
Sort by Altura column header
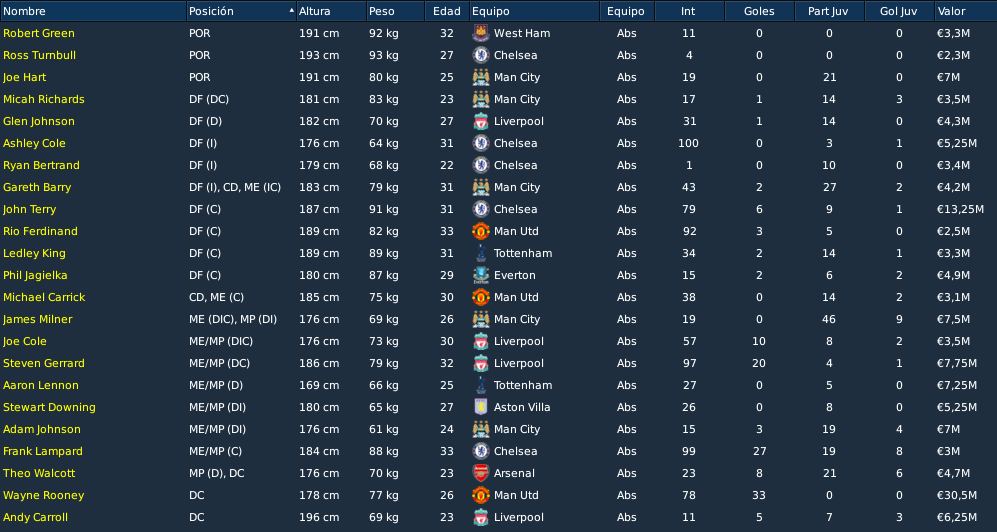[331, 11]
